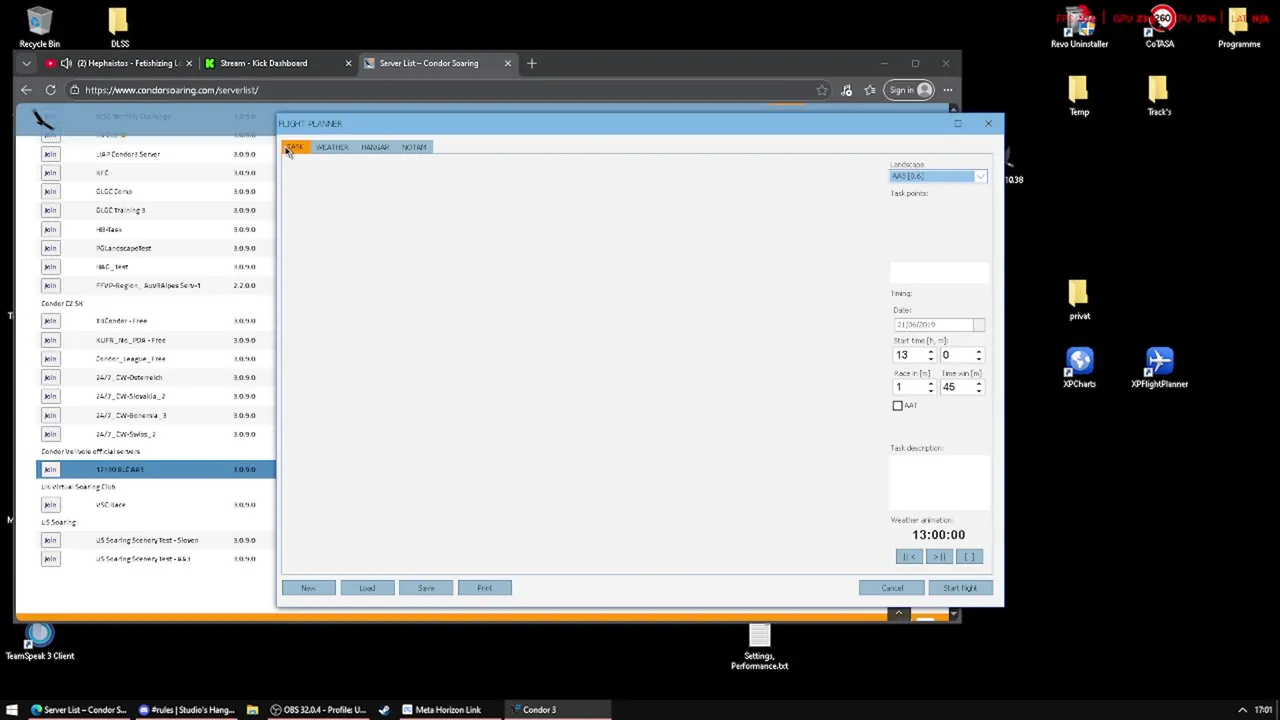1280x720 pixels.
Task: Click the Start time minutes spinner arrows
Action: 979,355
